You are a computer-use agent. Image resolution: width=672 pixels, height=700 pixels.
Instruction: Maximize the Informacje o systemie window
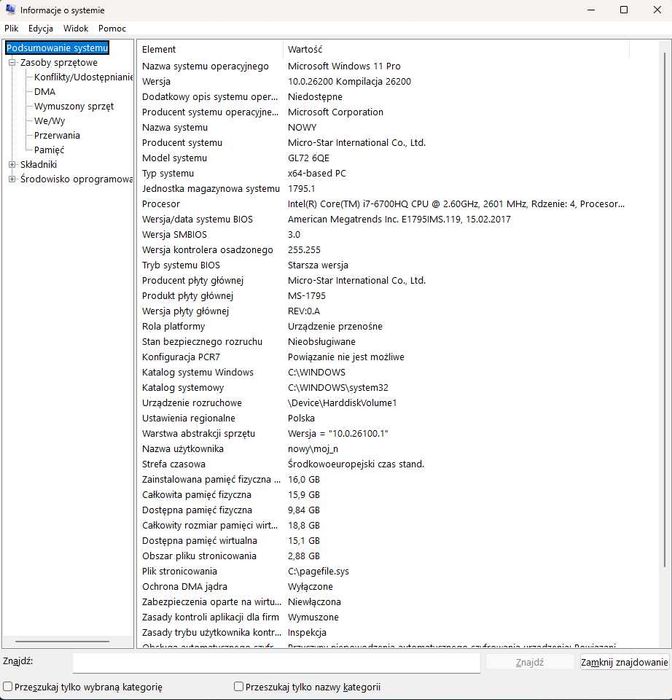624,10
